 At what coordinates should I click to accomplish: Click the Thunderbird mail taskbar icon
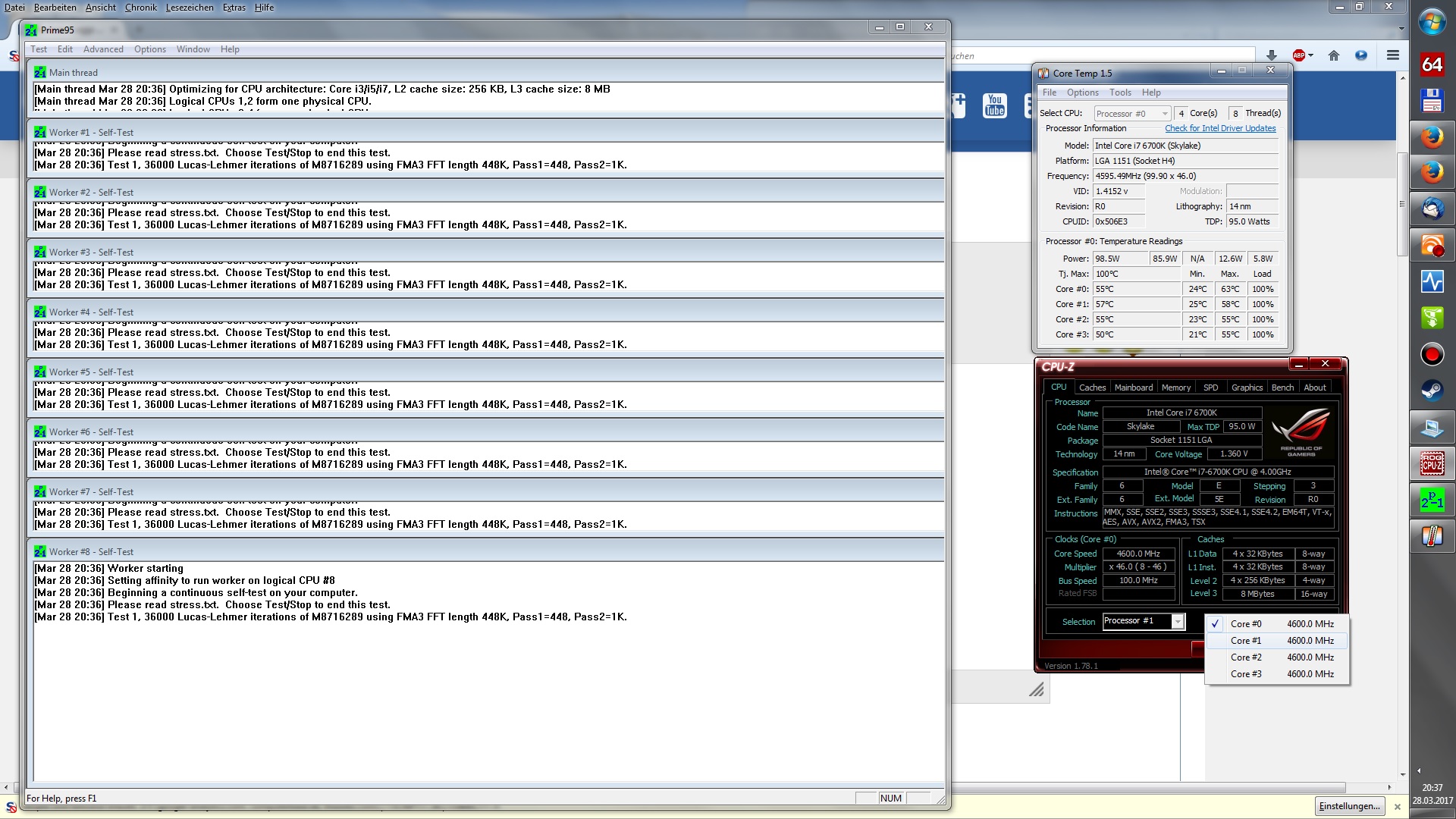click(1432, 209)
